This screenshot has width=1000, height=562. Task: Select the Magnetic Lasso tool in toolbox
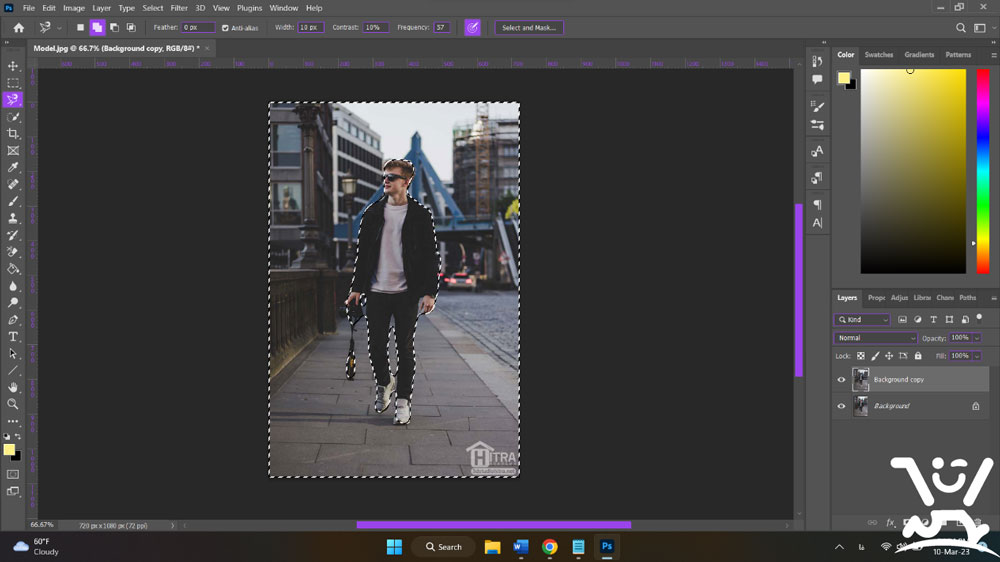tap(13, 100)
